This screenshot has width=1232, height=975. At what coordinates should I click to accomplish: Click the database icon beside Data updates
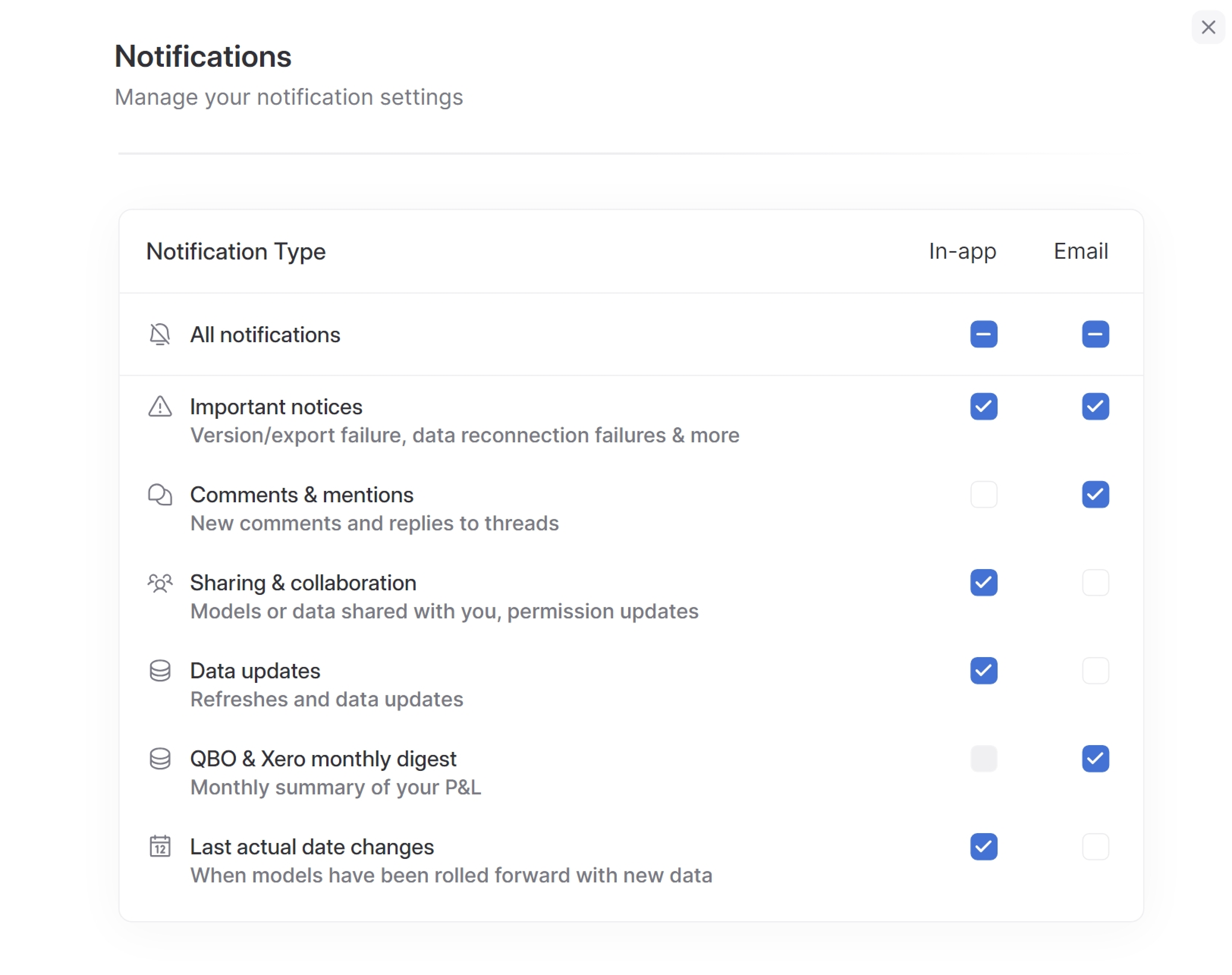click(159, 671)
